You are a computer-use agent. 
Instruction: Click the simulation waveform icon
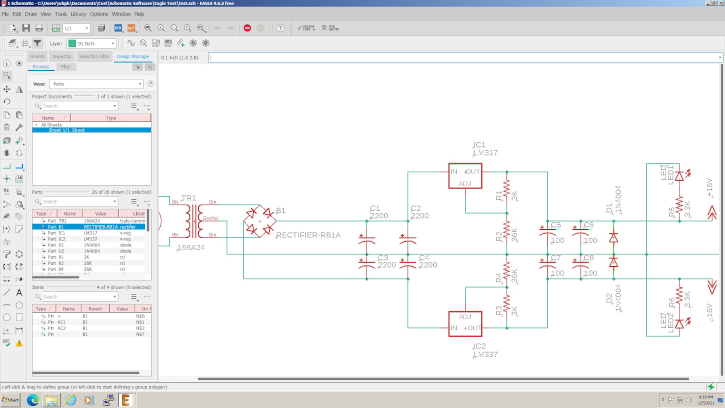click(131, 43)
